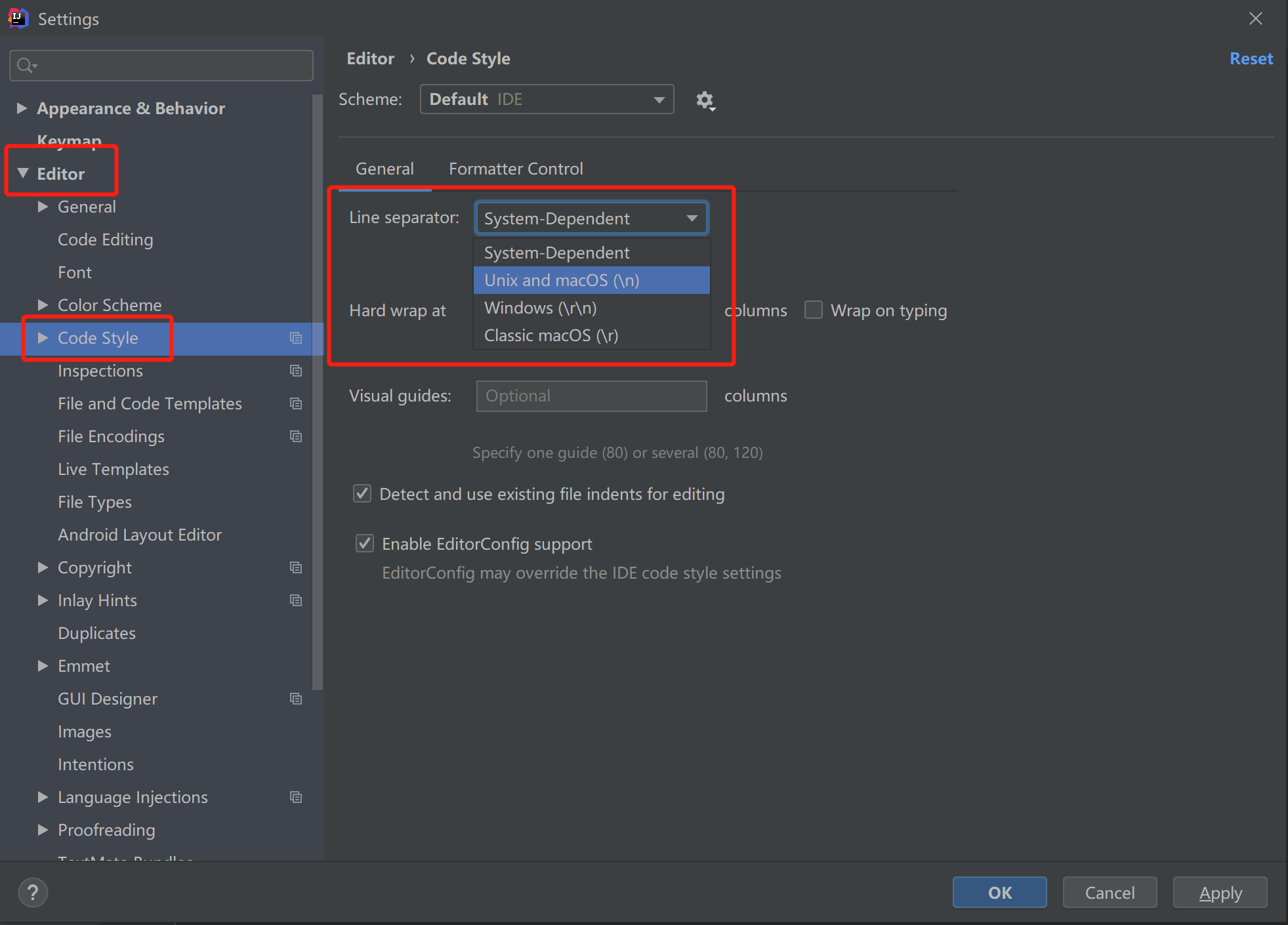Click the project-level icon beside File Encodings
Viewport: 1288px width, 925px height.
click(x=296, y=436)
